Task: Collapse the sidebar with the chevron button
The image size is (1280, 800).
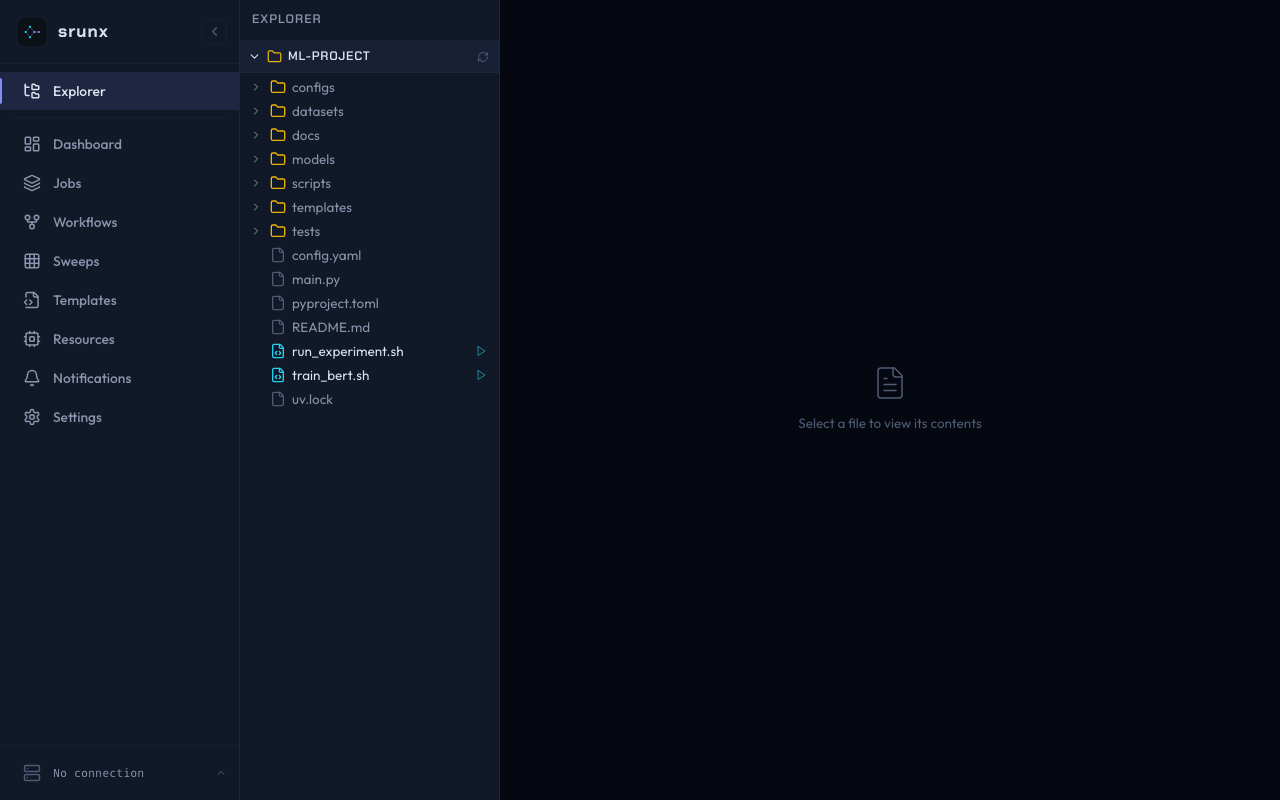Action: coord(214,32)
